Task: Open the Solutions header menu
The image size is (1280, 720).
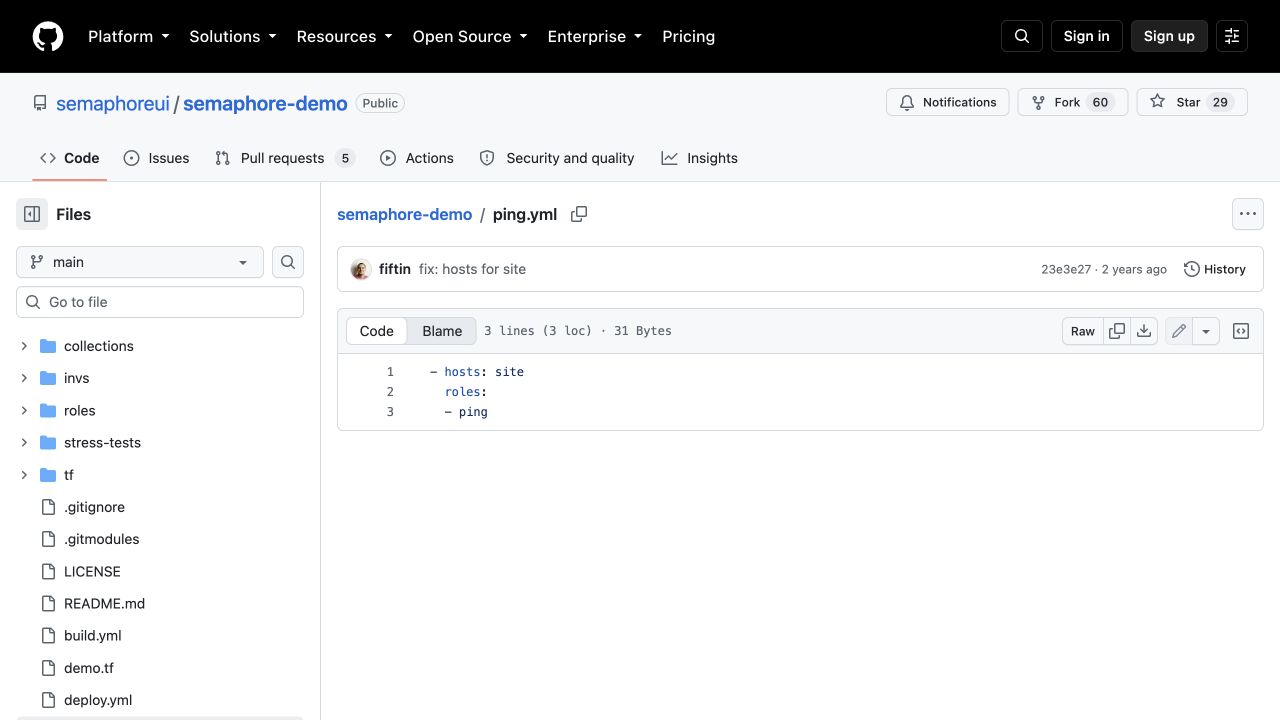Action: (233, 36)
